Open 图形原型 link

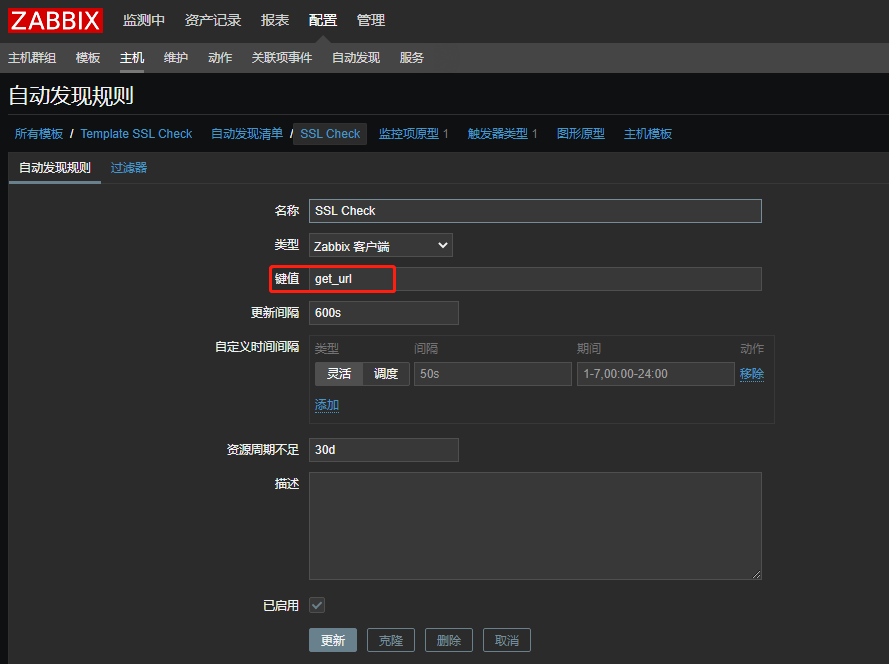point(581,134)
